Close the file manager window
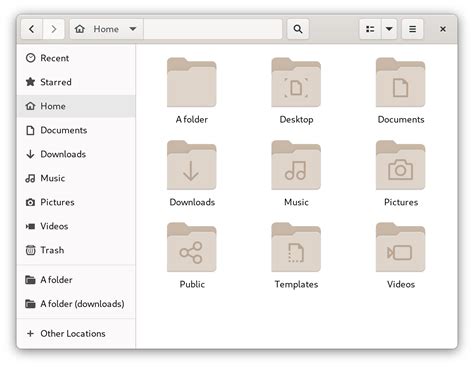 [x=443, y=29]
